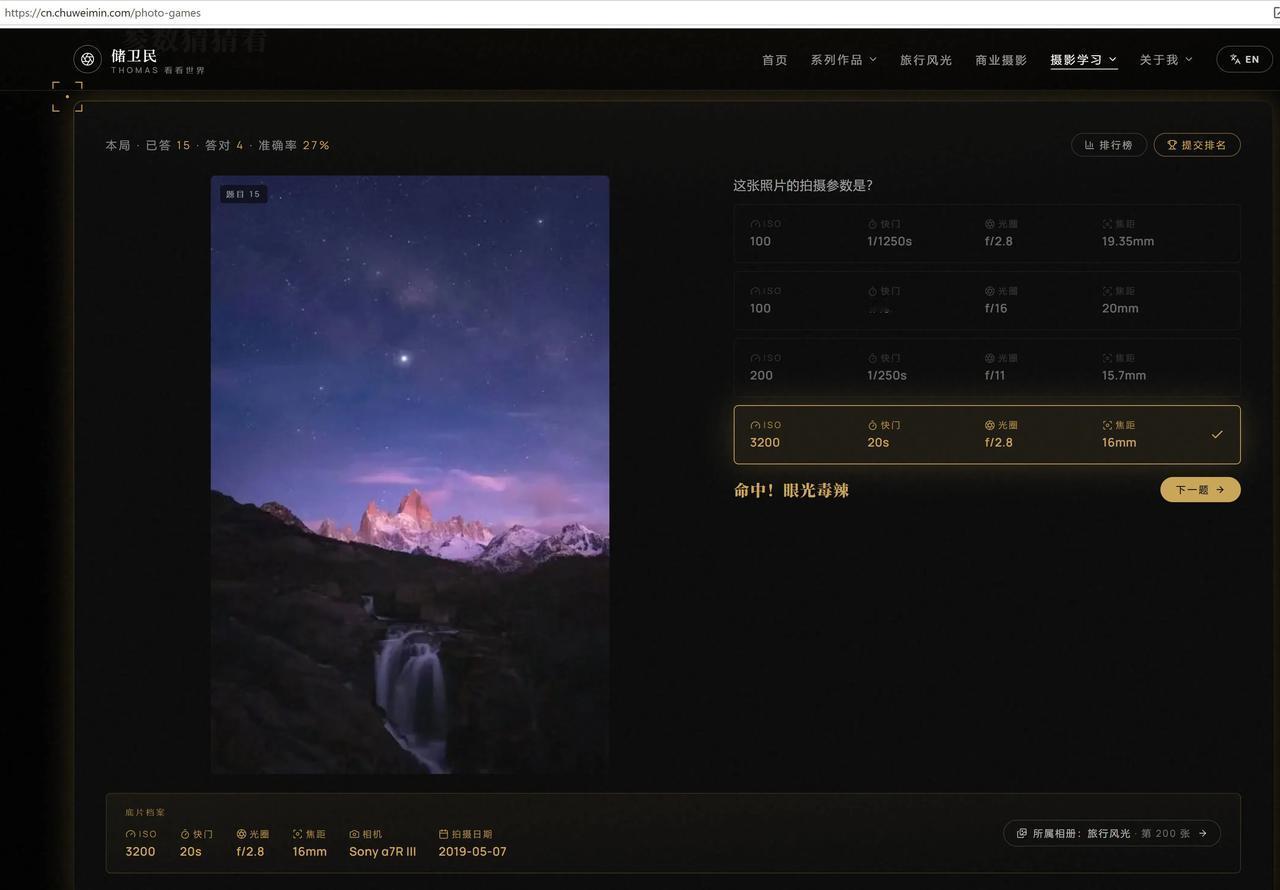
Task: Choose the ISO 100 f/16 20mm option
Action: [x=987, y=300]
